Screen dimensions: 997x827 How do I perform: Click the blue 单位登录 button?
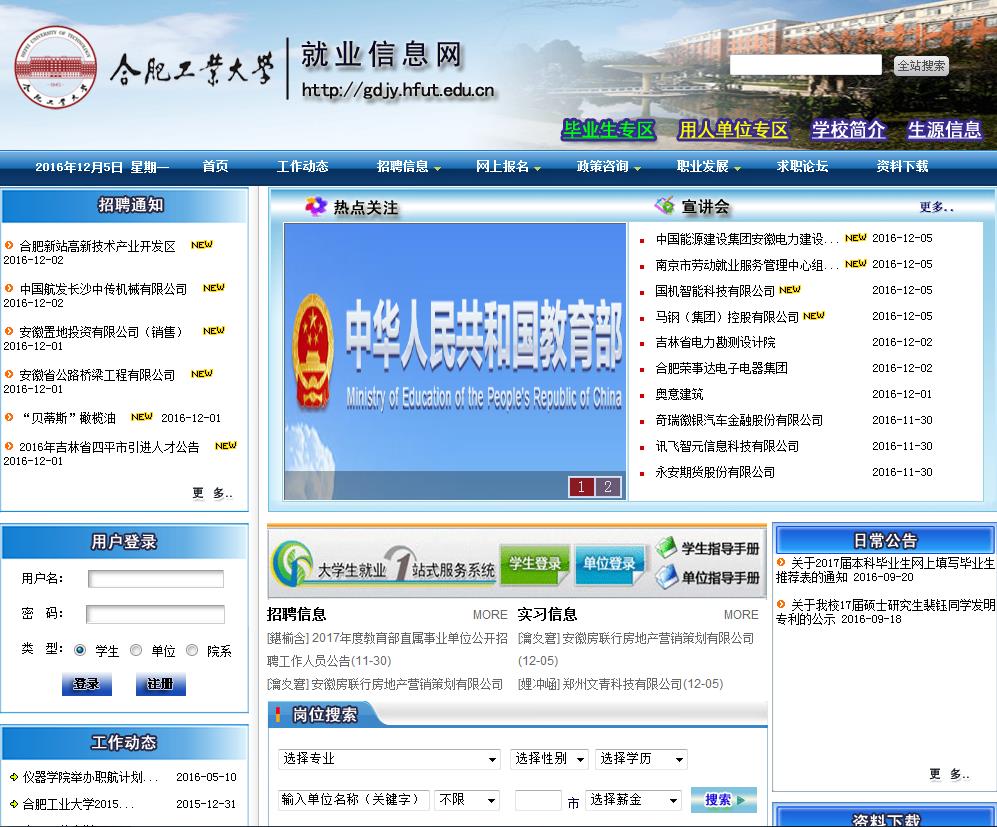(609, 564)
